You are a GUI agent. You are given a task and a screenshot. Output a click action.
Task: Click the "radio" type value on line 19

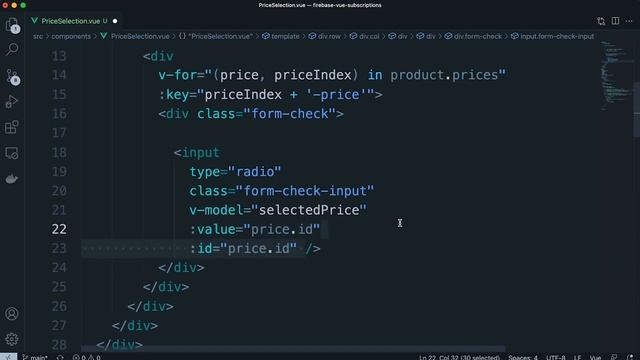pyautogui.click(x=255, y=172)
